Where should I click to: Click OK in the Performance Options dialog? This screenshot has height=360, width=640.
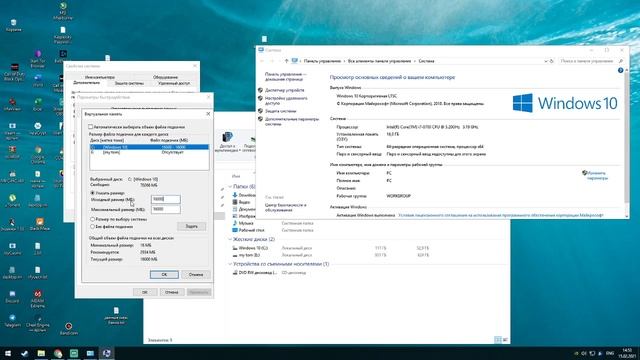[144, 292]
